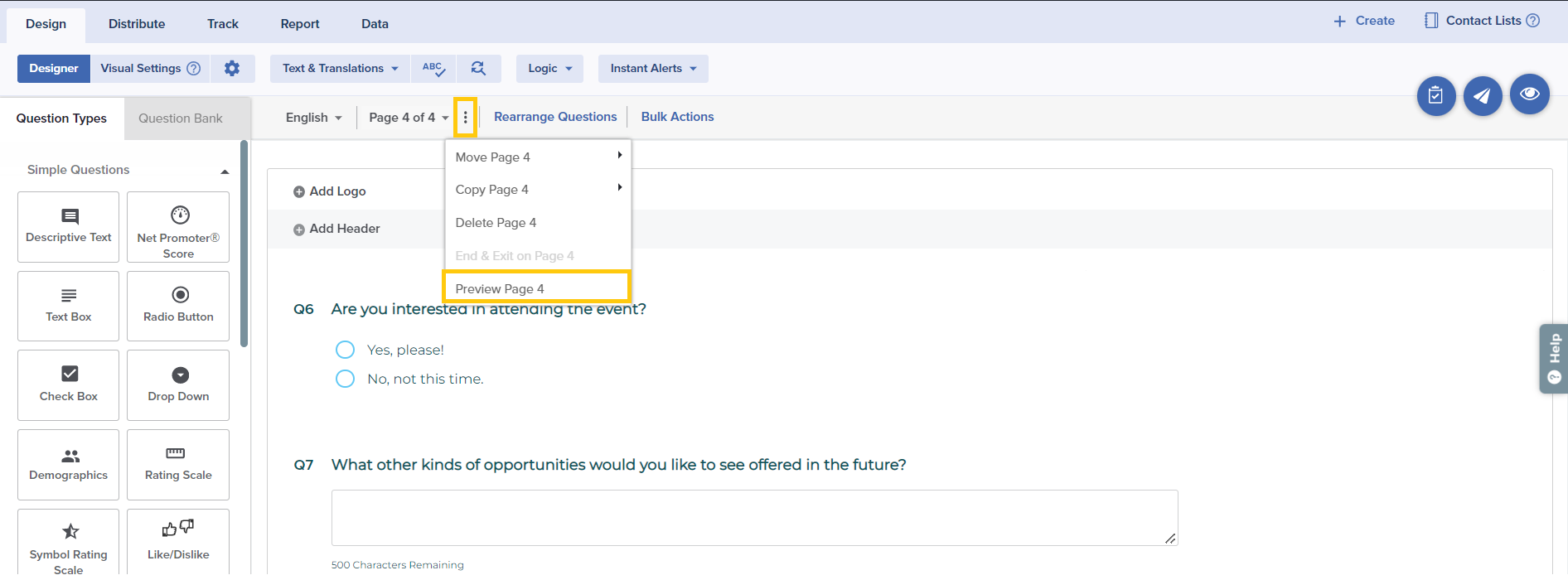Open the English language dropdown

pyautogui.click(x=313, y=118)
